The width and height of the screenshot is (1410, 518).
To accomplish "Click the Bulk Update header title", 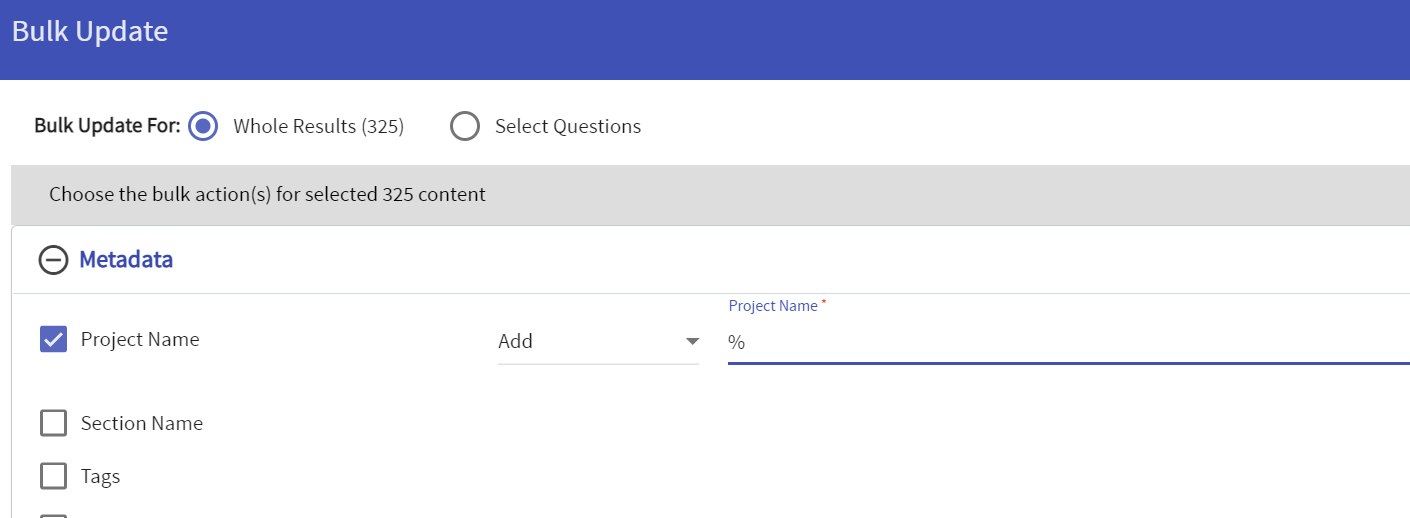I will pos(90,32).
